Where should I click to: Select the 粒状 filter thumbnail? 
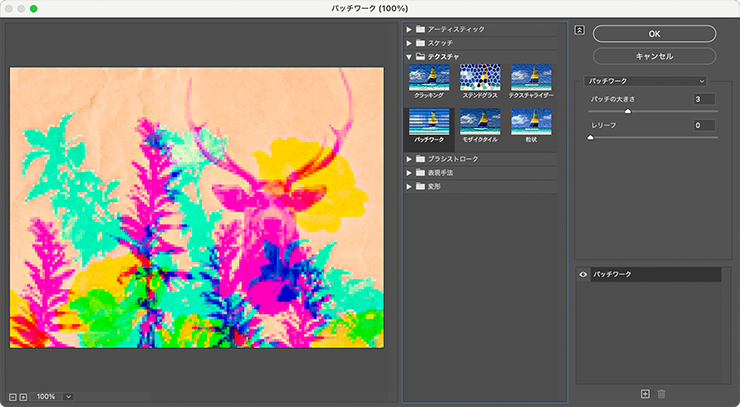tap(531, 125)
